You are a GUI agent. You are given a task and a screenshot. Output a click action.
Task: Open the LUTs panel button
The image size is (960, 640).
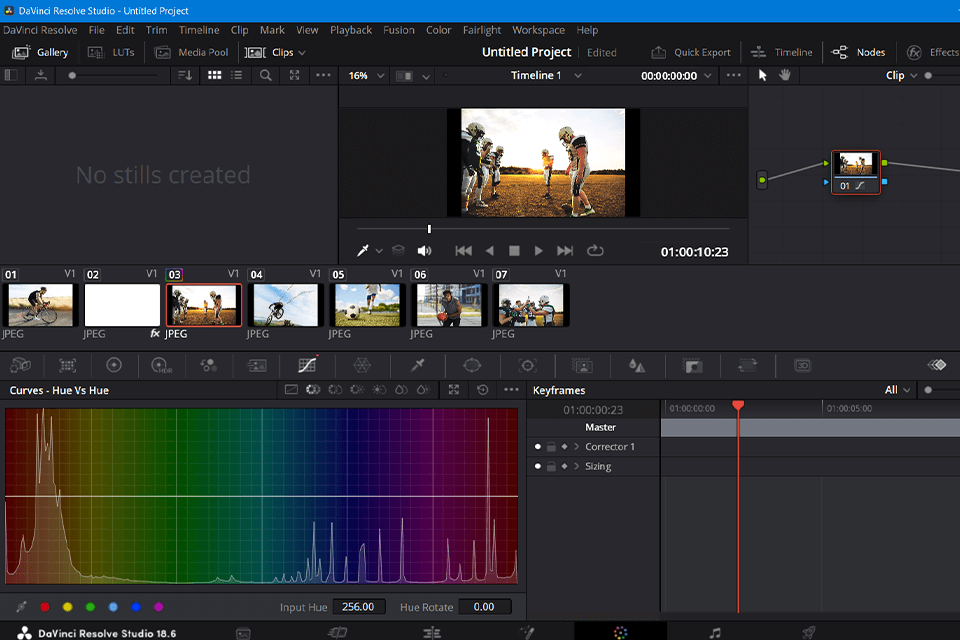(111, 52)
